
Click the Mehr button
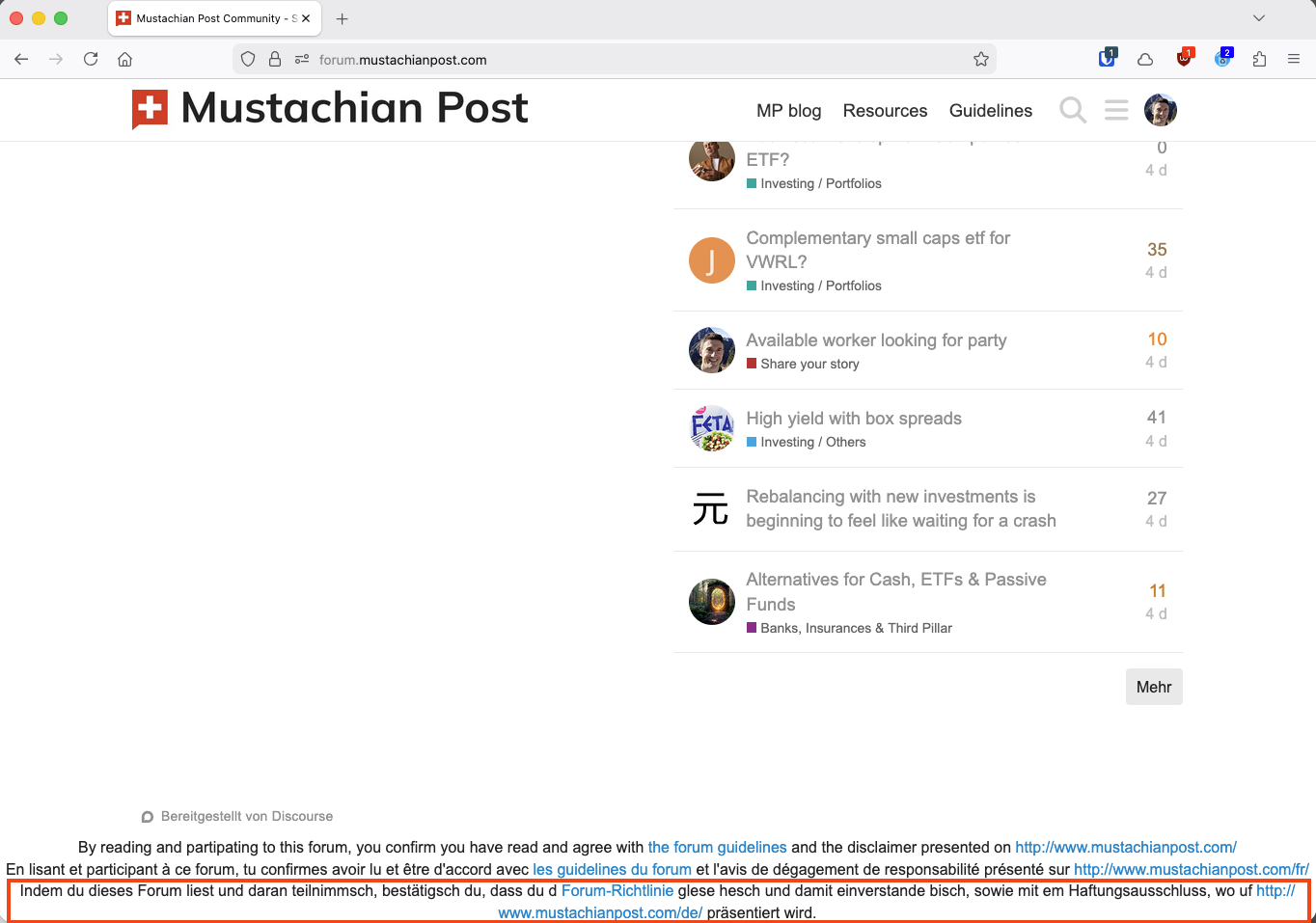1153,687
